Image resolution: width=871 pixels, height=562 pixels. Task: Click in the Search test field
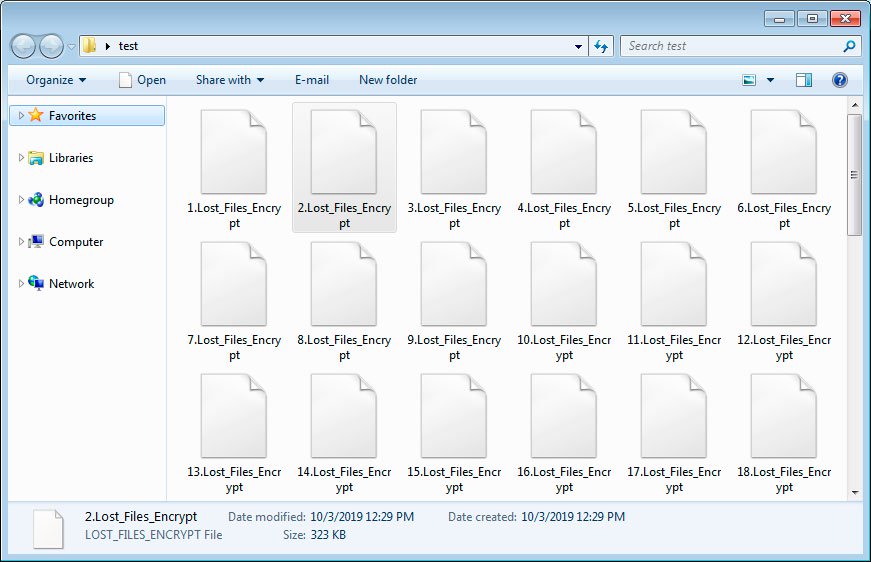tap(733, 46)
